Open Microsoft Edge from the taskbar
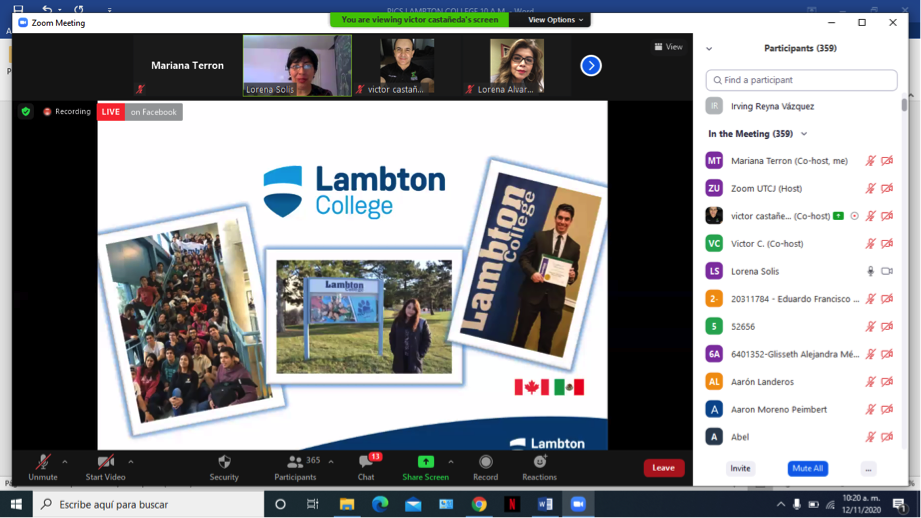Image resolution: width=921 pixels, height=518 pixels. tap(380, 504)
